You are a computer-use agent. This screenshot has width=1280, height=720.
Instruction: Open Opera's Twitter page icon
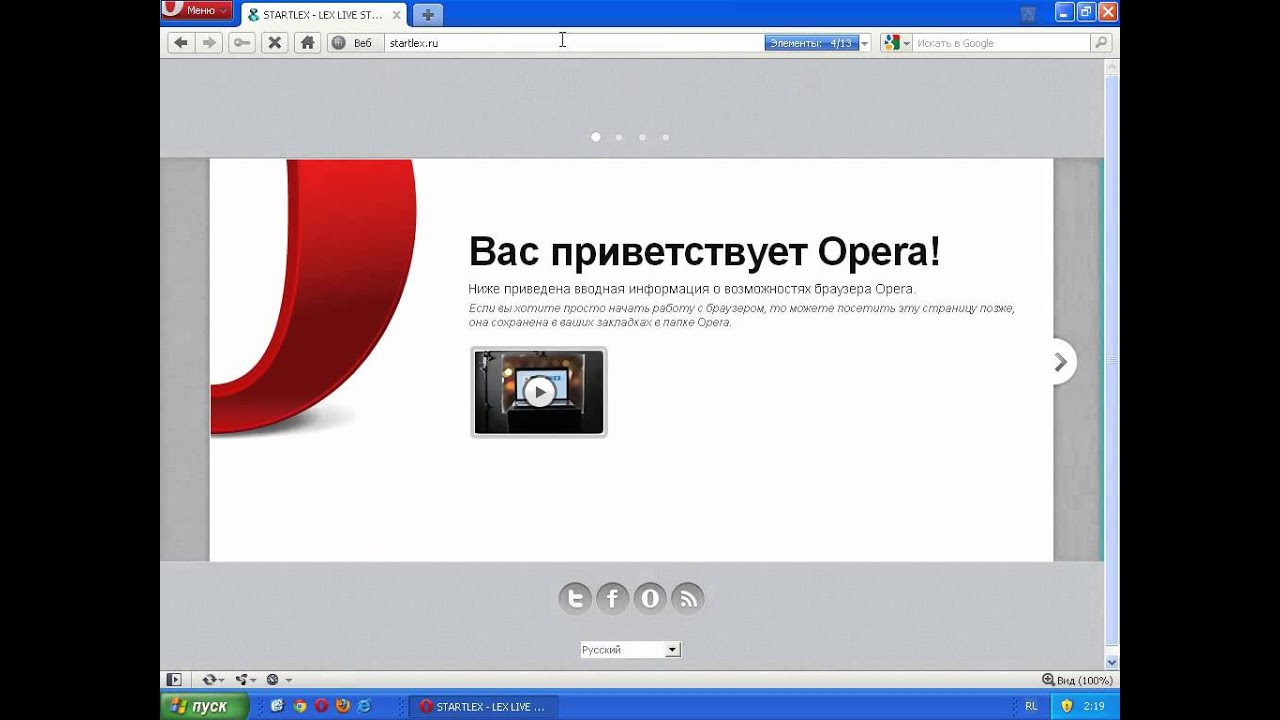point(575,599)
